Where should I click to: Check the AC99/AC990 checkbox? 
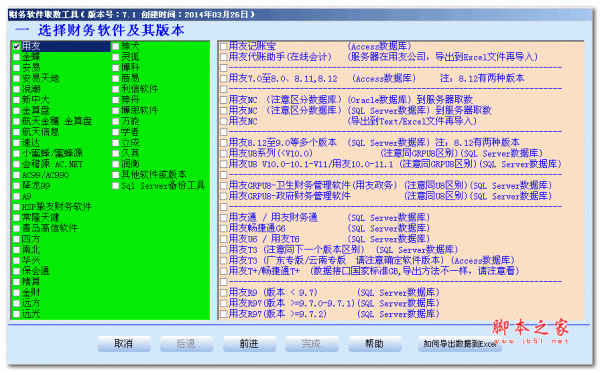[x=16, y=175]
